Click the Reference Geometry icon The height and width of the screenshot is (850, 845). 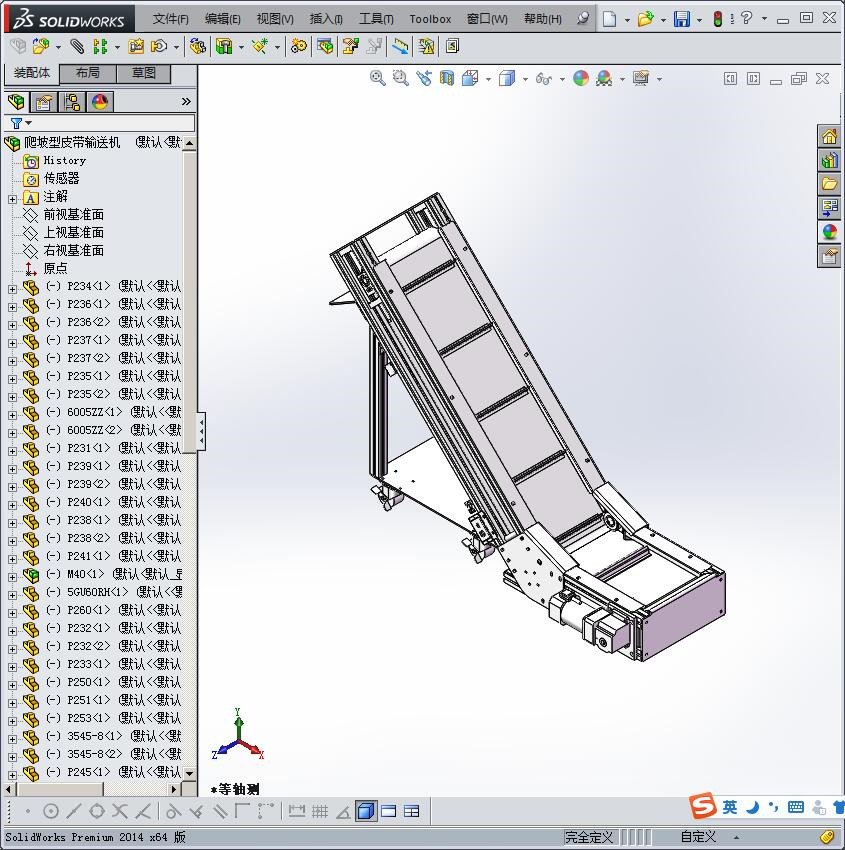tap(260, 47)
